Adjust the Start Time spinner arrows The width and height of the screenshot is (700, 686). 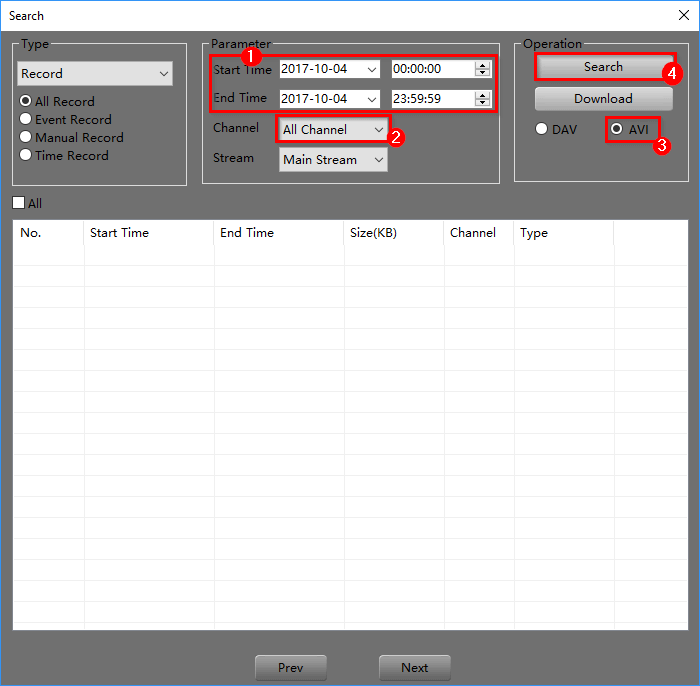pyautogui.click(x=482, y=69)
